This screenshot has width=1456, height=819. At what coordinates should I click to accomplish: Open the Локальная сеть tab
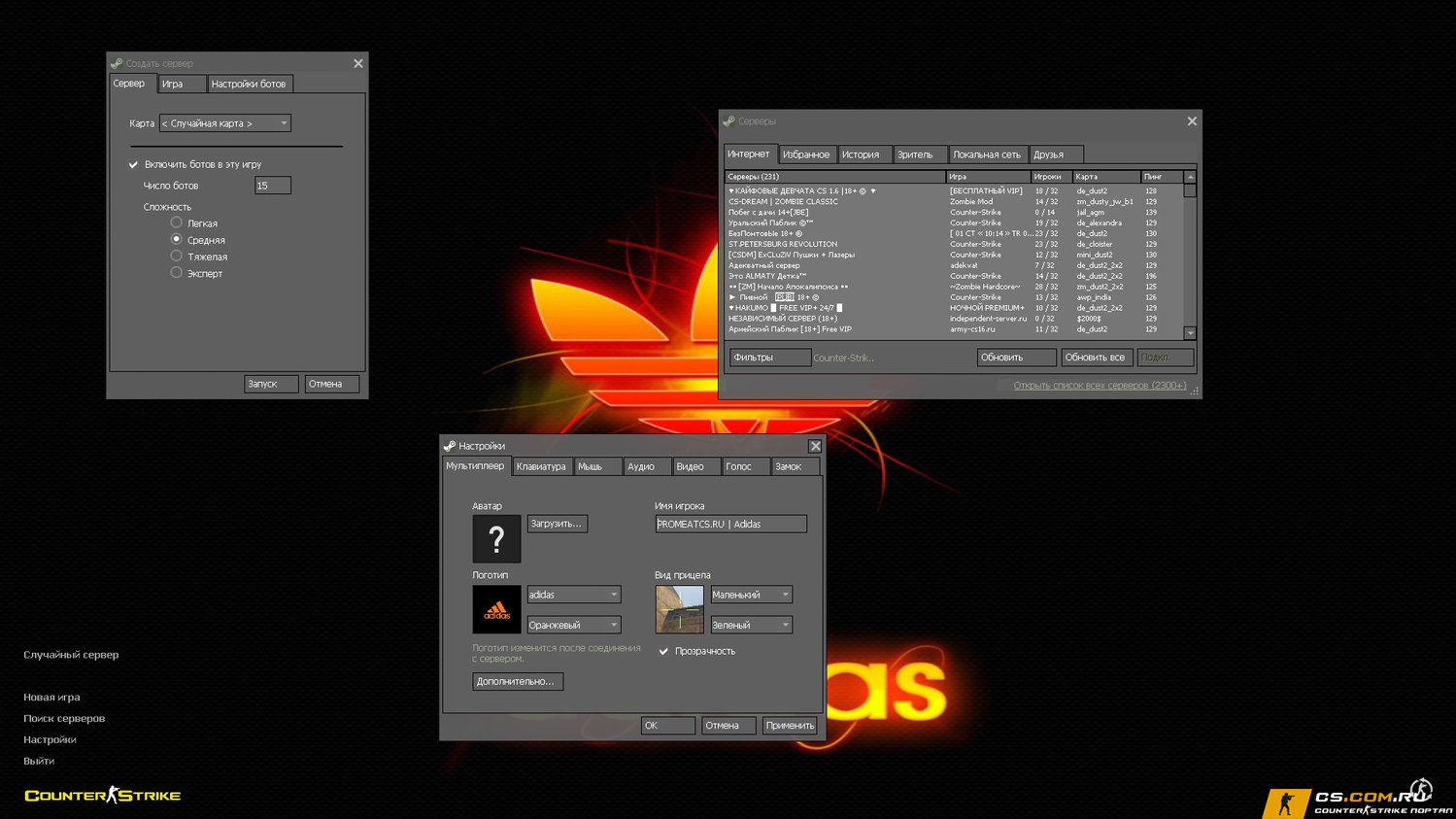(x=988, y=154)
